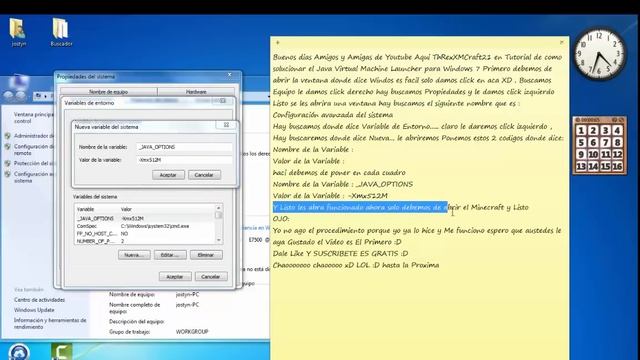640x360 pixels.
Task: Delete the sticky note with X icon
Action: [x=562, y=42]
